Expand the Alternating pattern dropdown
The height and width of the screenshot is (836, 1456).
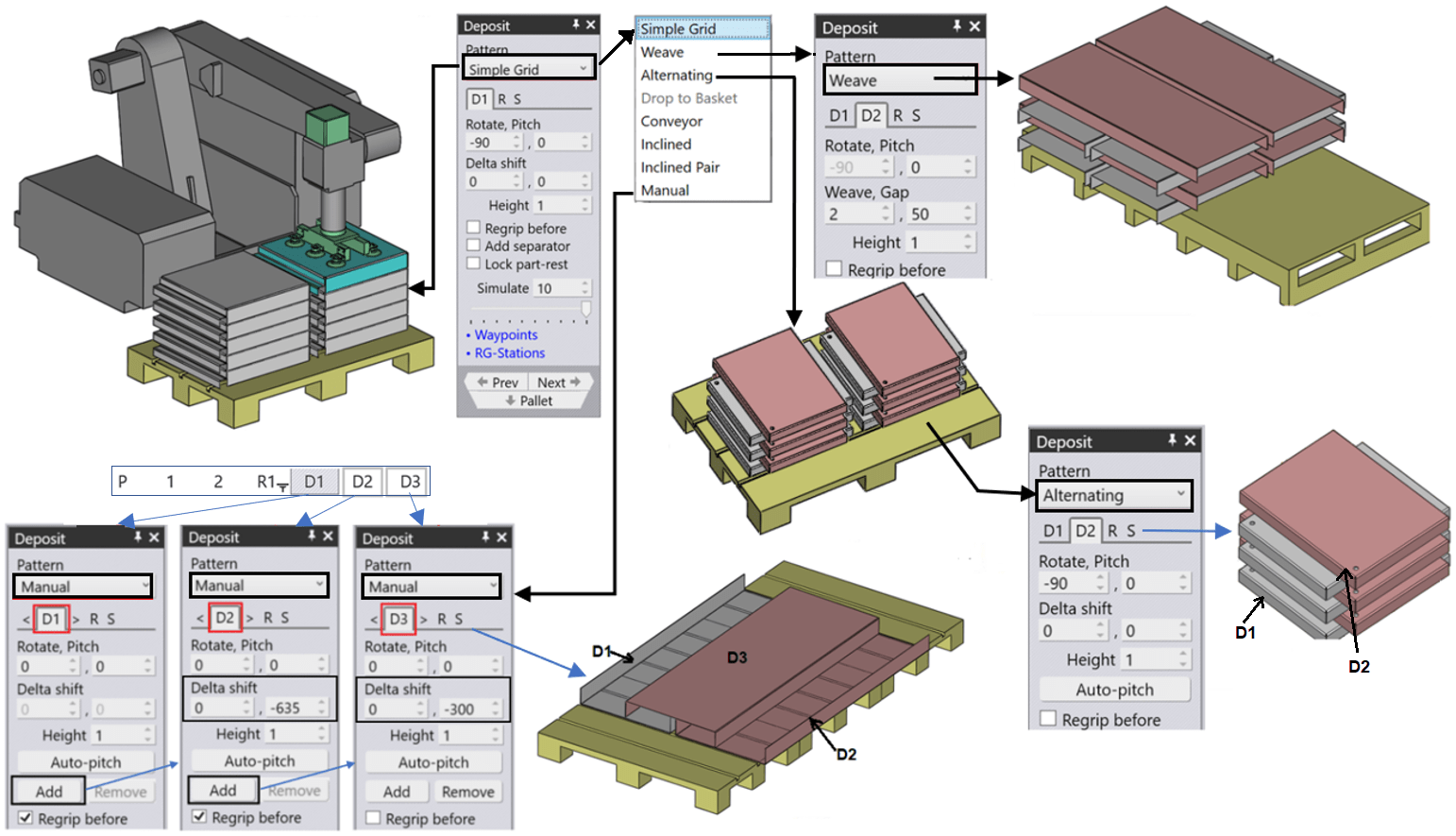pyautogui.click(x=1179, y=494)
